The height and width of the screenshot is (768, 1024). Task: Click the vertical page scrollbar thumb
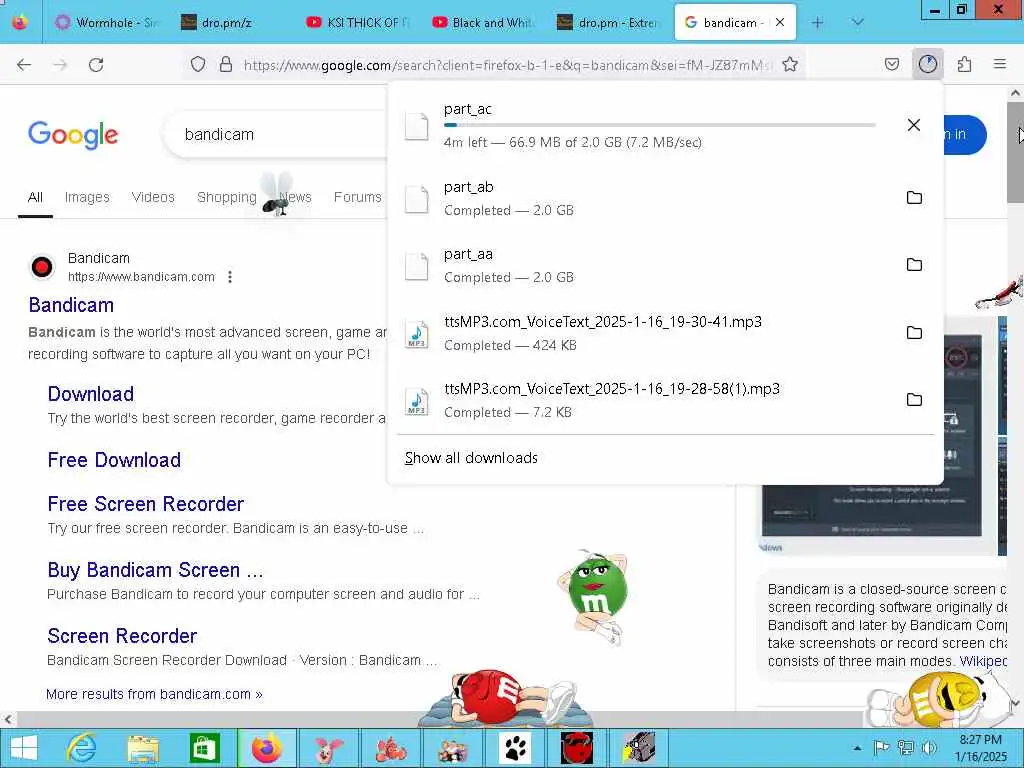1015,152
